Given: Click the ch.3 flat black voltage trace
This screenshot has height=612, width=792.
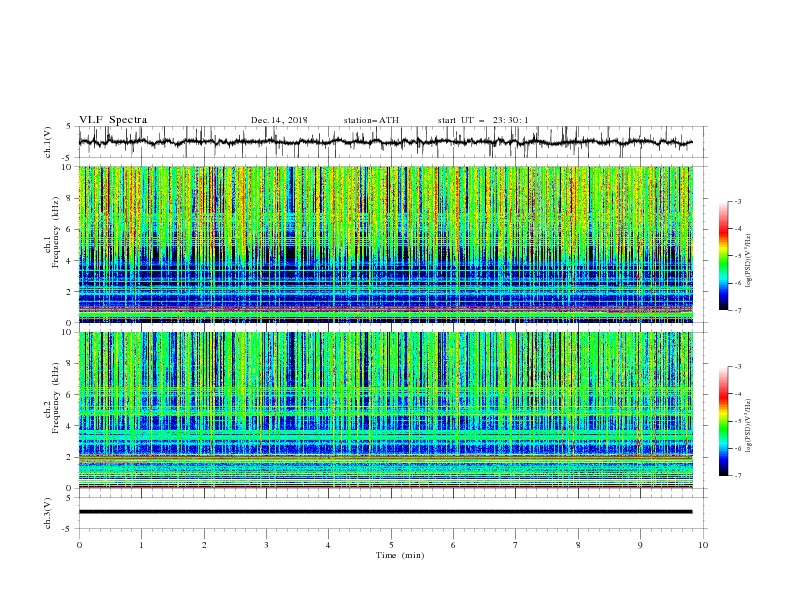Looking at the screenshot, I should pos(385,512).
